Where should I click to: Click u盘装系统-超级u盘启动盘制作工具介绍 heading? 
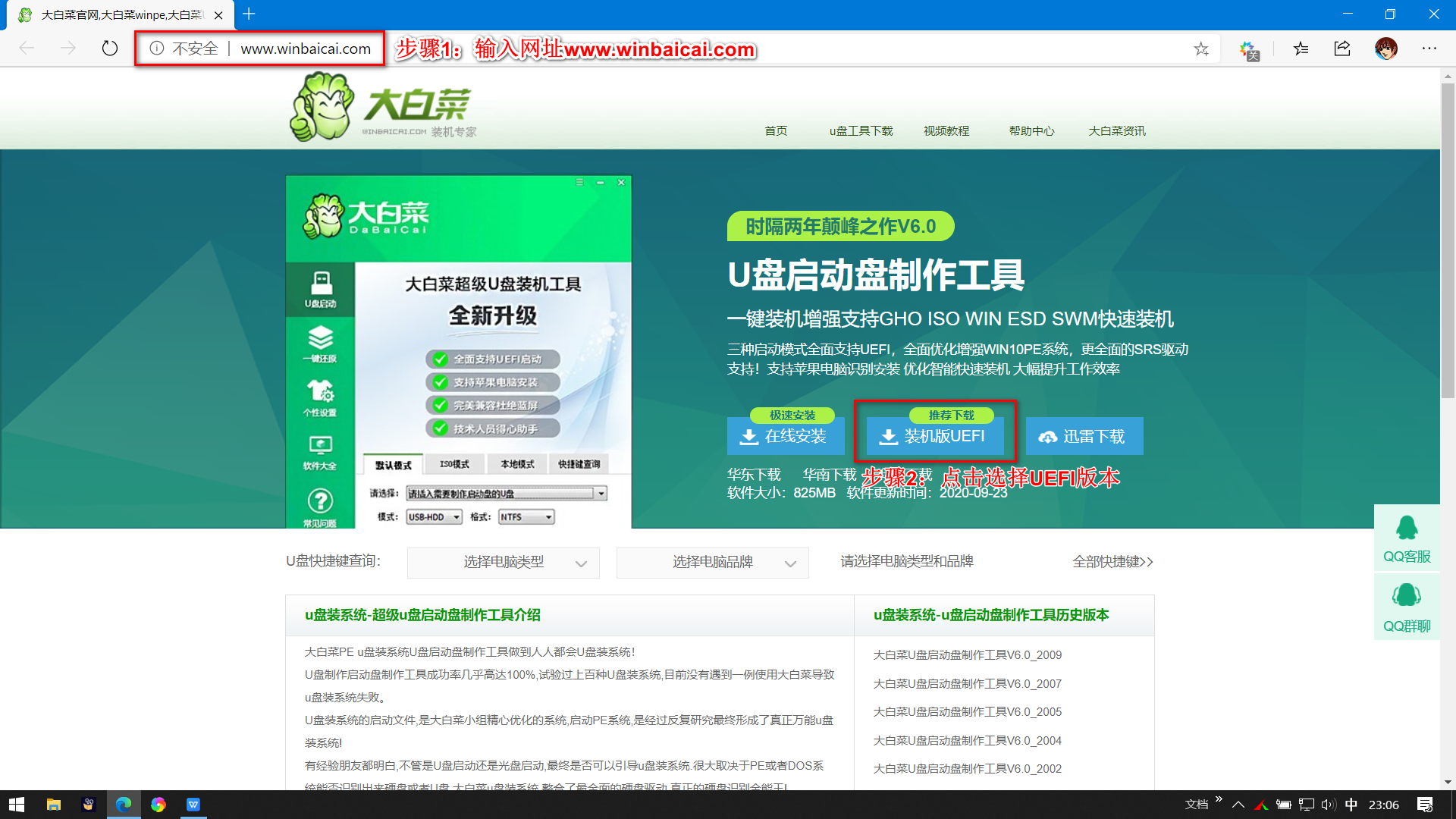click(422, 615)
